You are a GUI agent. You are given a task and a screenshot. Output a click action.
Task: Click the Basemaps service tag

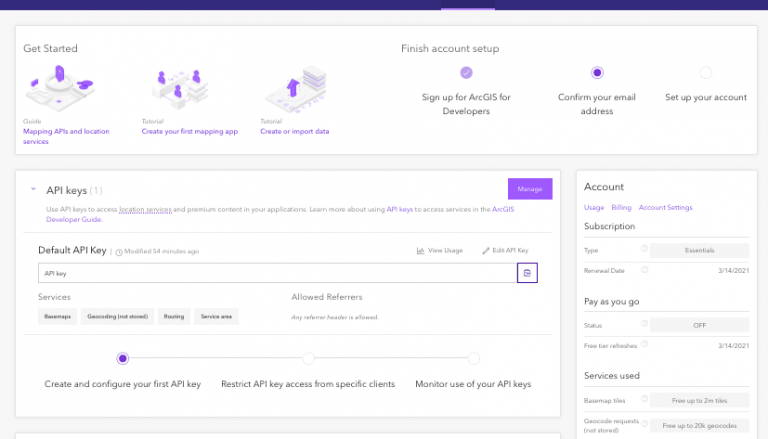click(x=57, y=317)
